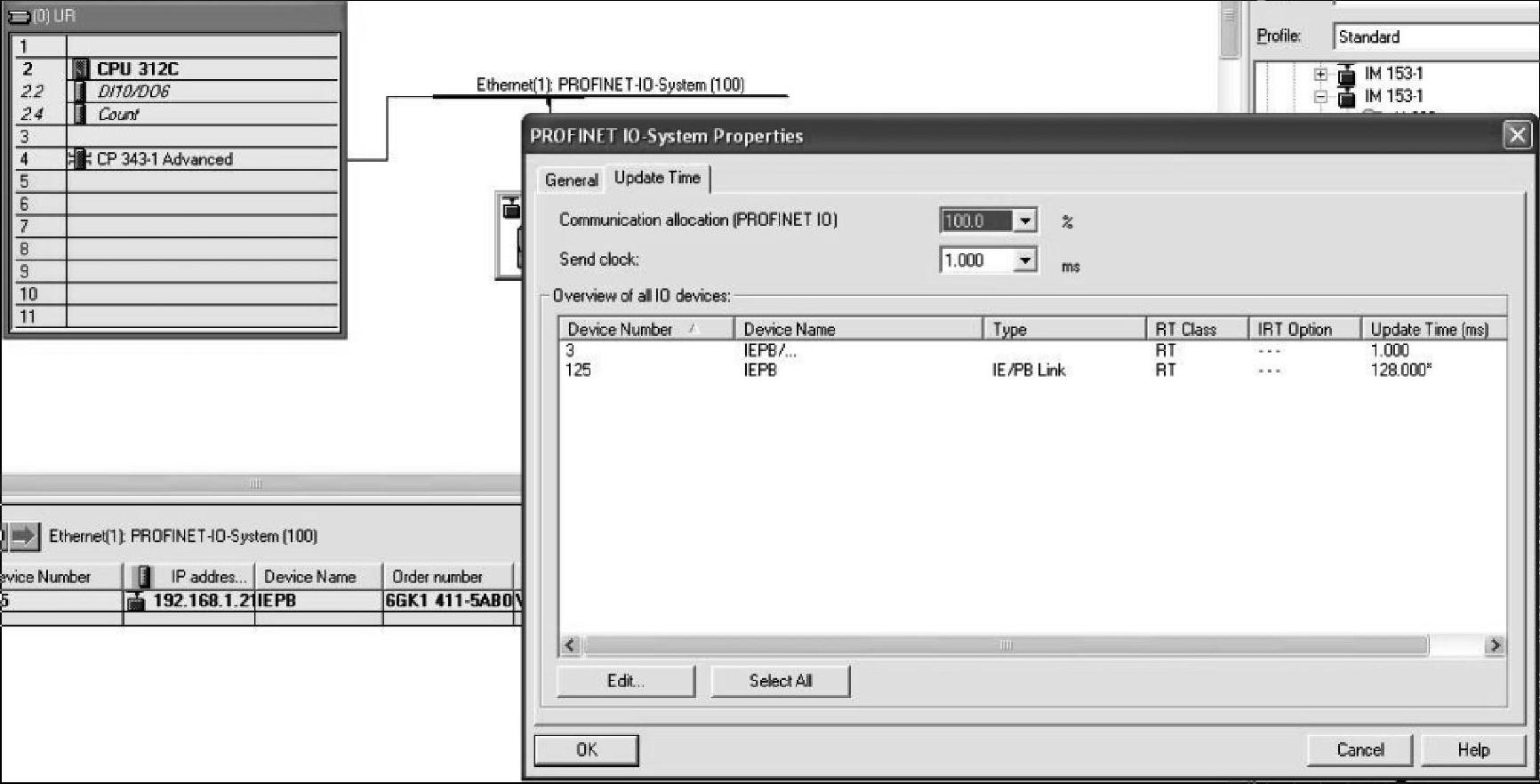1540x784 pixels.
Task: Confirm the dialog with OK
Action: point(587,749)
